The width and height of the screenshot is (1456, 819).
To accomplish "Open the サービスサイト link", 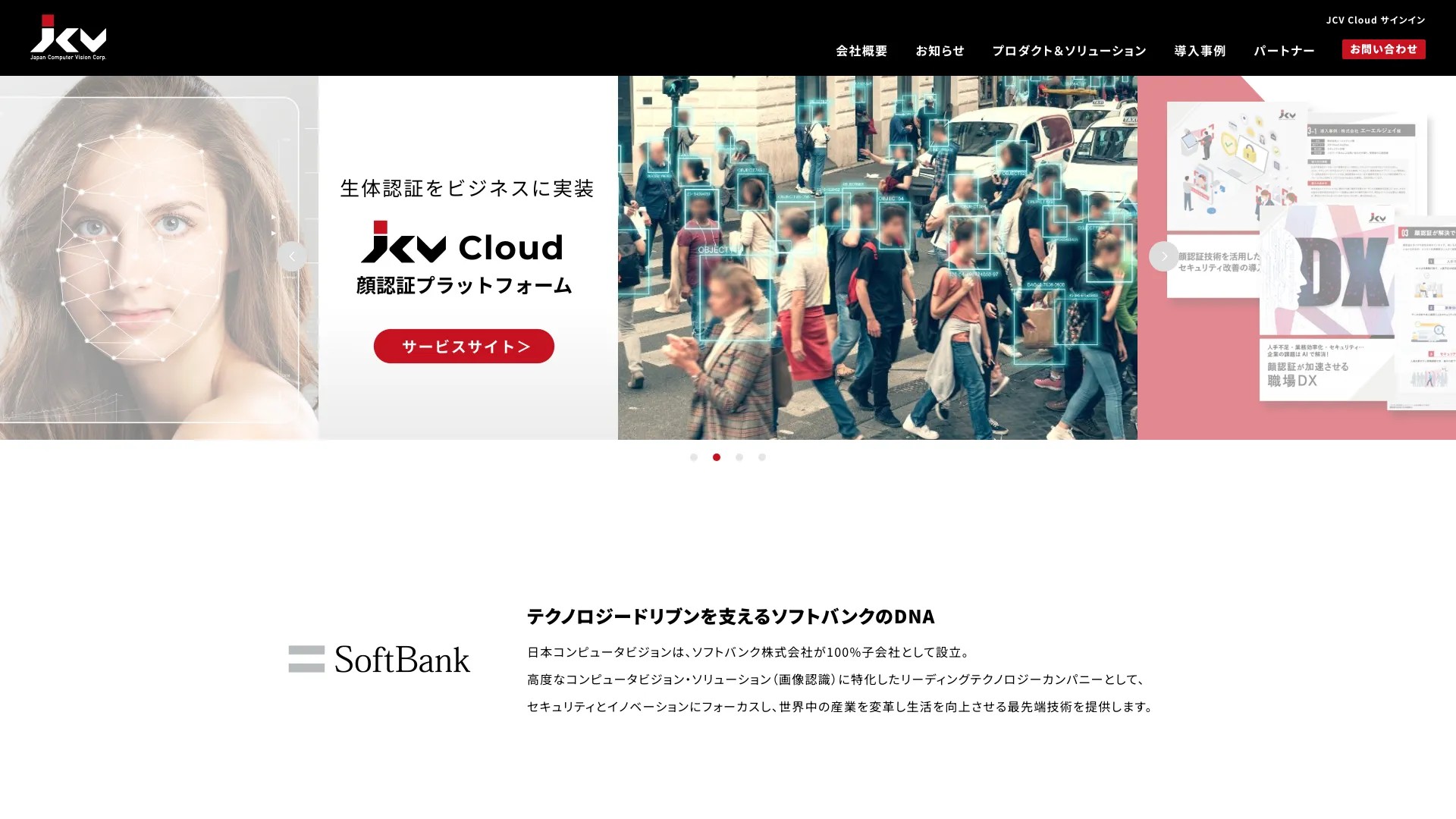I will coord(463,346).
